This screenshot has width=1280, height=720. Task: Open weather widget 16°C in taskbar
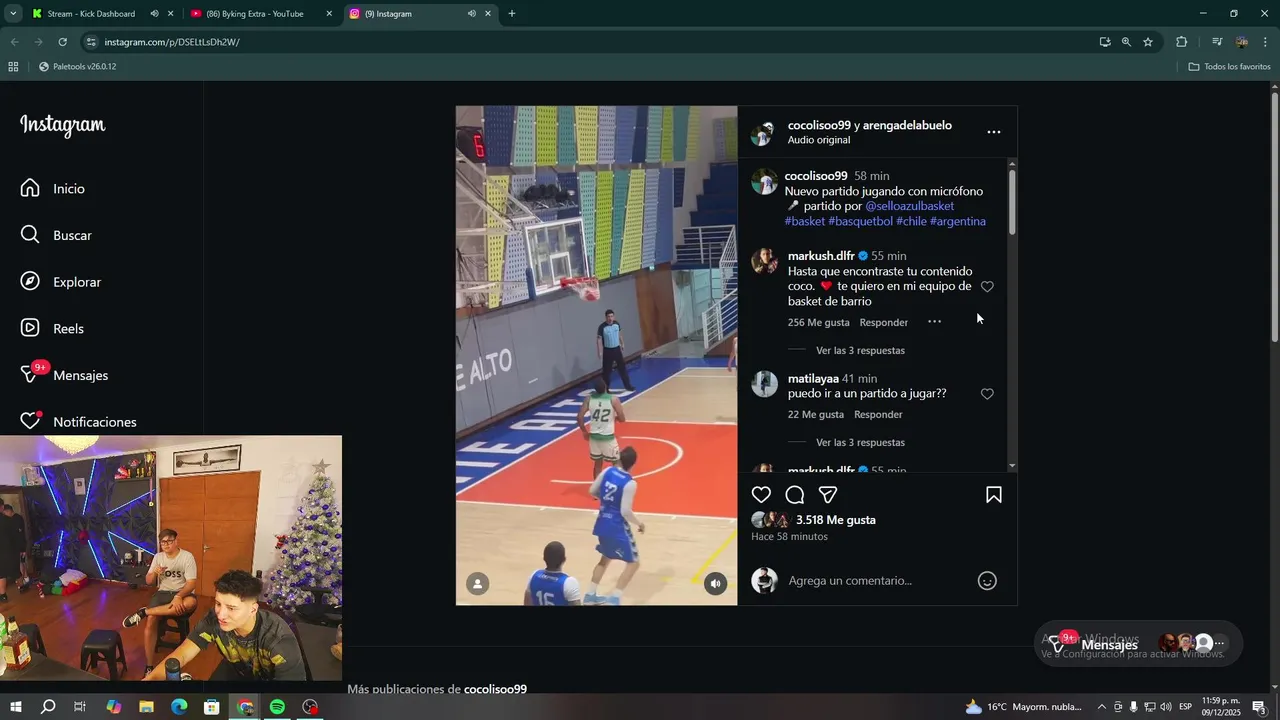coord(1023,707)
